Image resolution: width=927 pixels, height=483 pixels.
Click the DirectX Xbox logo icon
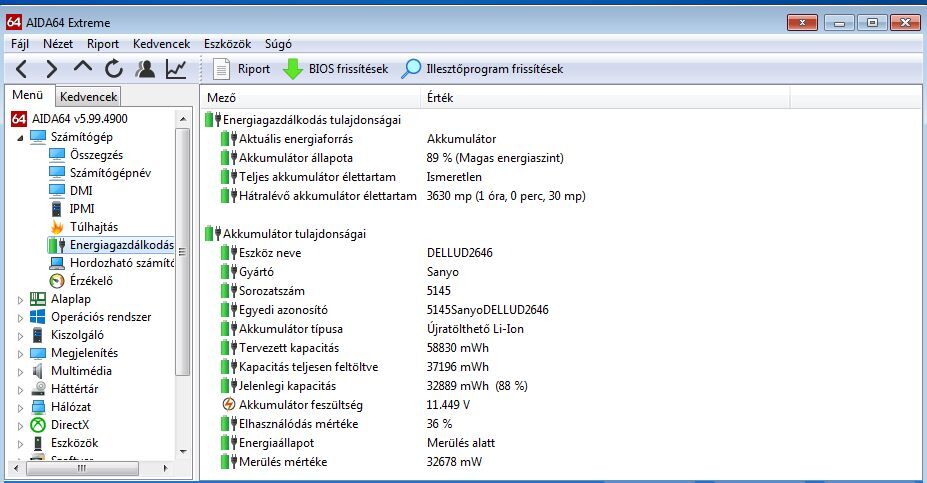[38, 425]
